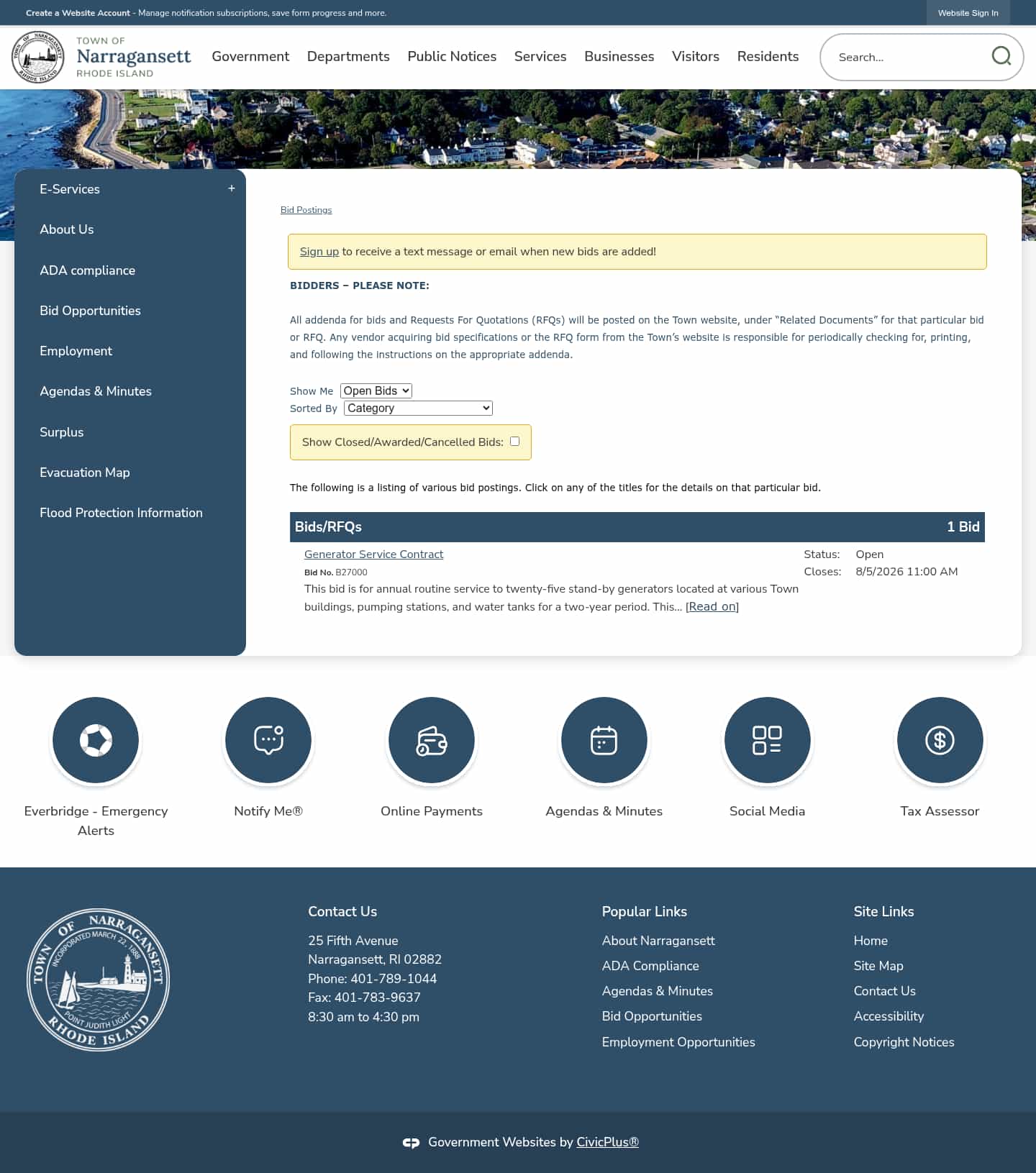
Task: Click the Phone: 401-789-1044 text
Action: click(372, 979)
